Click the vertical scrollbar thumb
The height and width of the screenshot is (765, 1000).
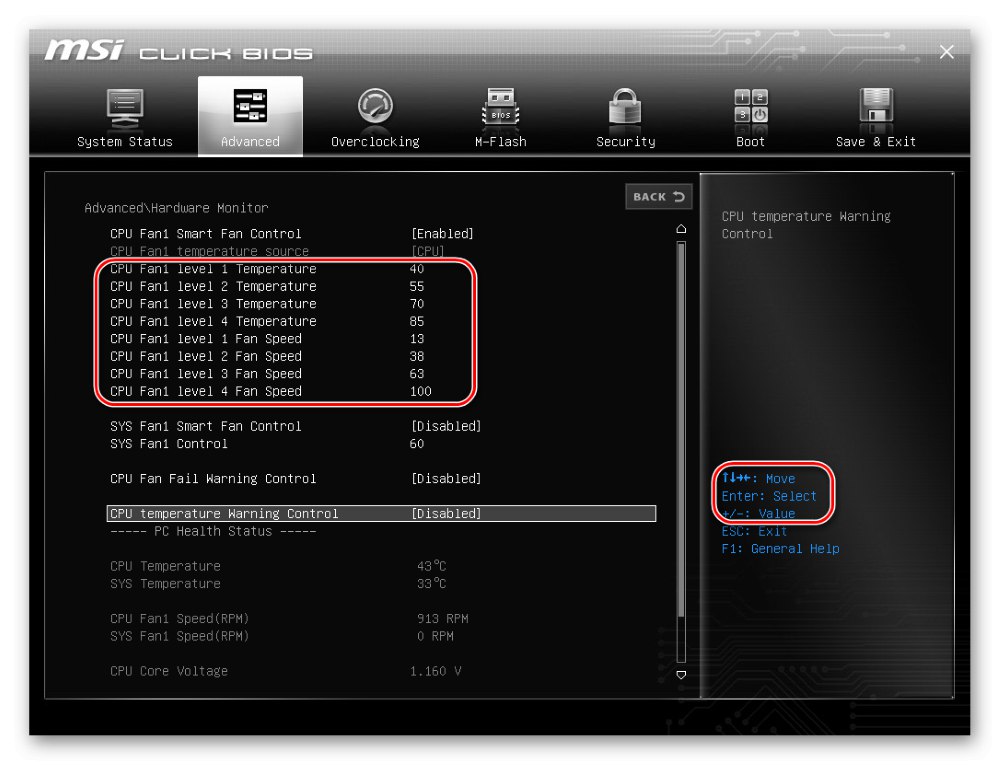point(681,429)
